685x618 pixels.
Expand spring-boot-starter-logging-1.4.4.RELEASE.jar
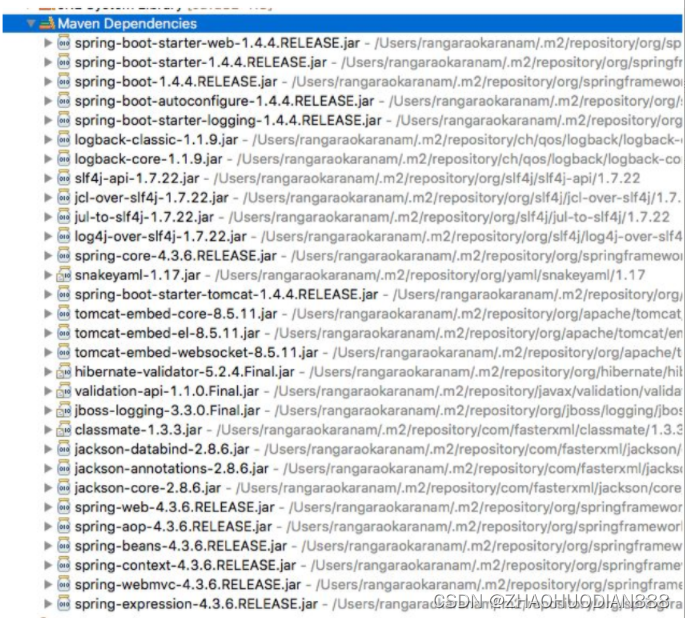(48, 120)
